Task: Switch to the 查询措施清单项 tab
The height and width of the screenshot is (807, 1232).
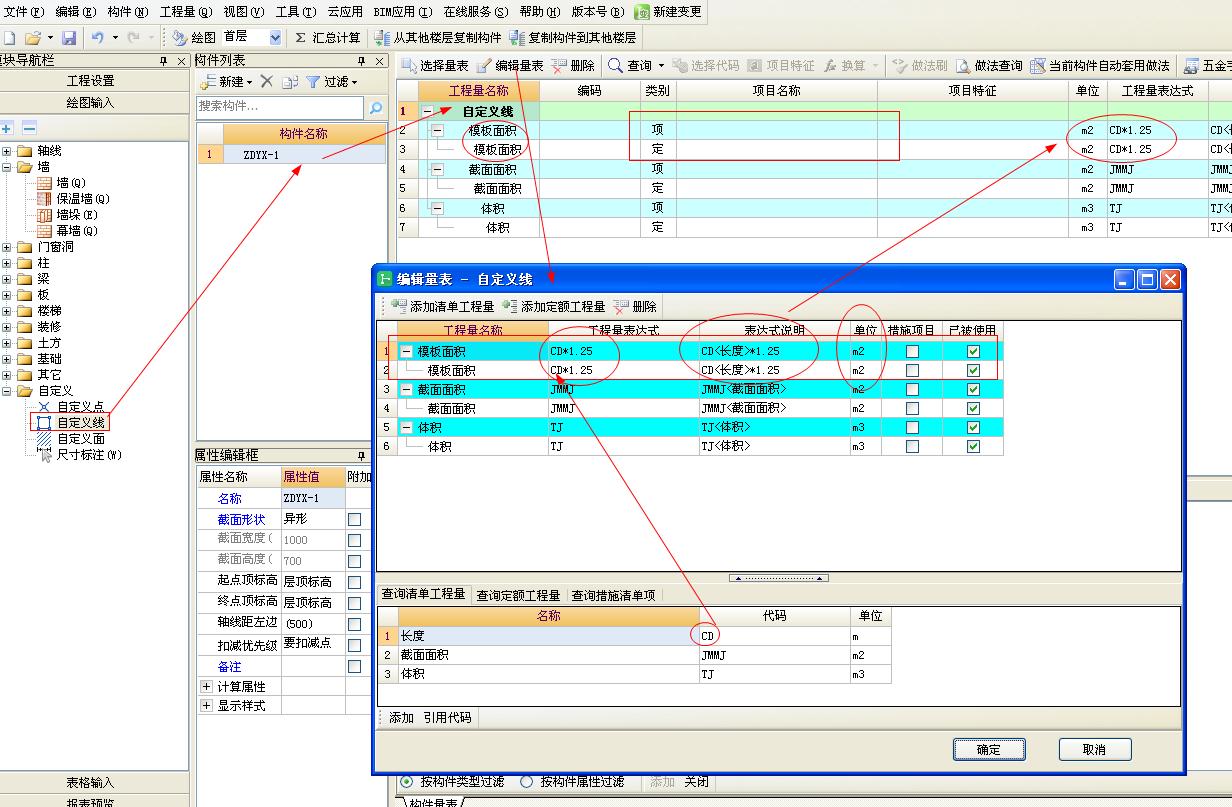Action: click(613, 595)
